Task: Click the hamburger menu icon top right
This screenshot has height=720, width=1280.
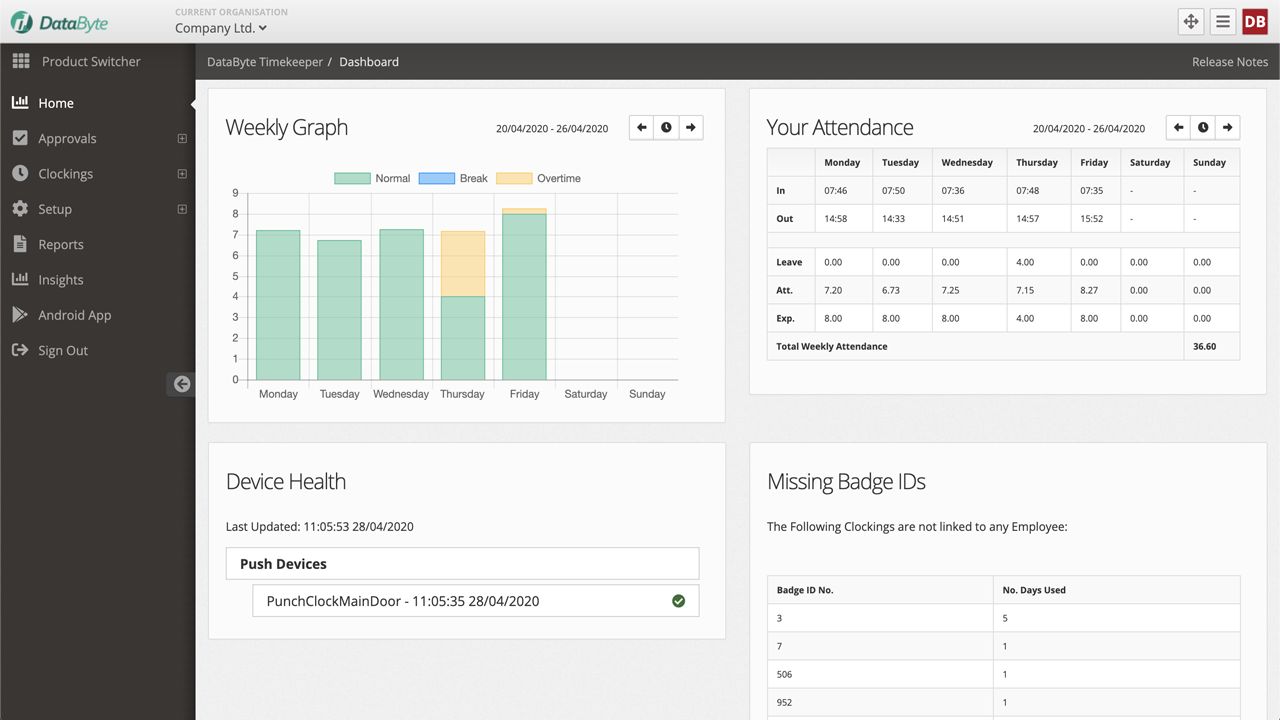Action: [x=1222, y=20]
